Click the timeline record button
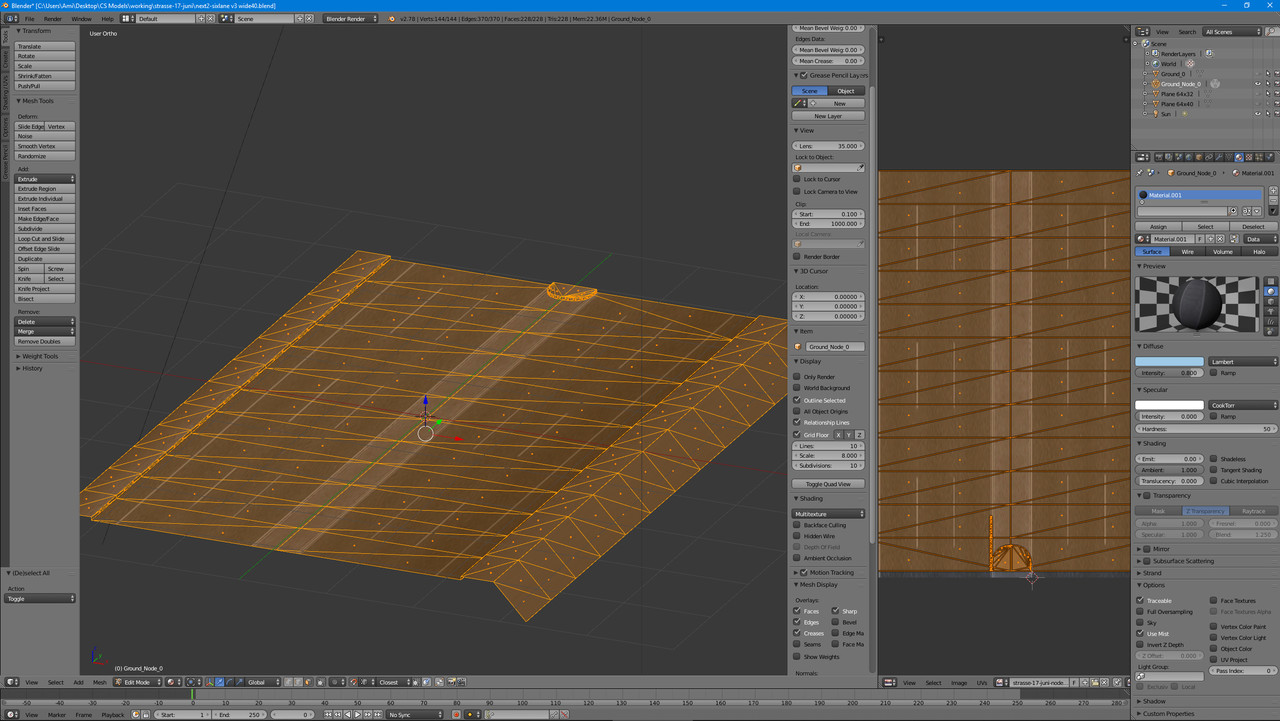Image resolution: width=1280 pixels, height=721 pixels. [x=457, y=714]
